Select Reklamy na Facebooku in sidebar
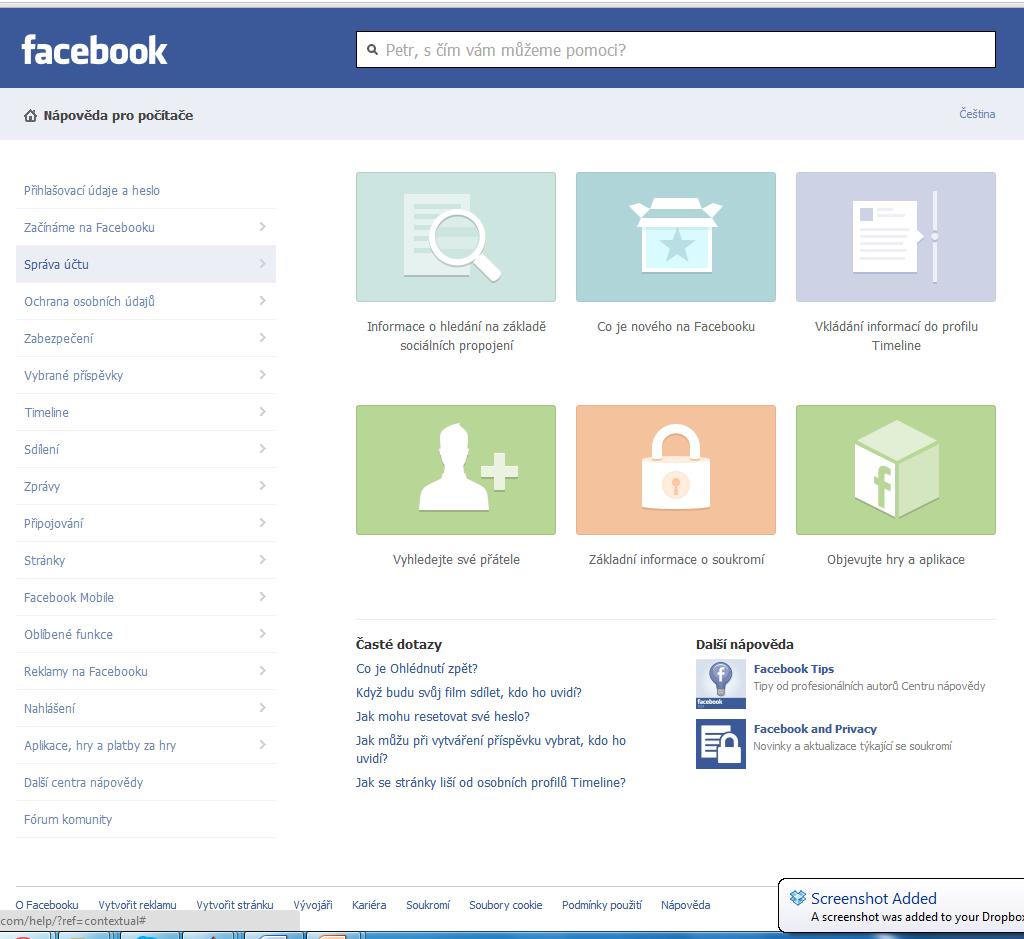This screenshot has height=939, width=1024. [x=146, y=671]
